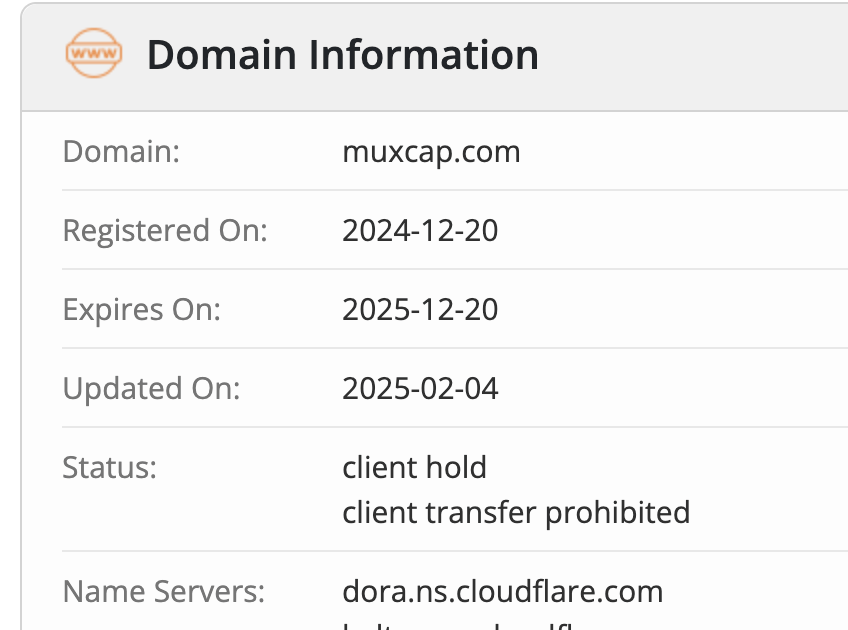Viewport: 848px width, 630px height.
Task: Click the updated date 2025-02-04
Action: click(420, 389)
